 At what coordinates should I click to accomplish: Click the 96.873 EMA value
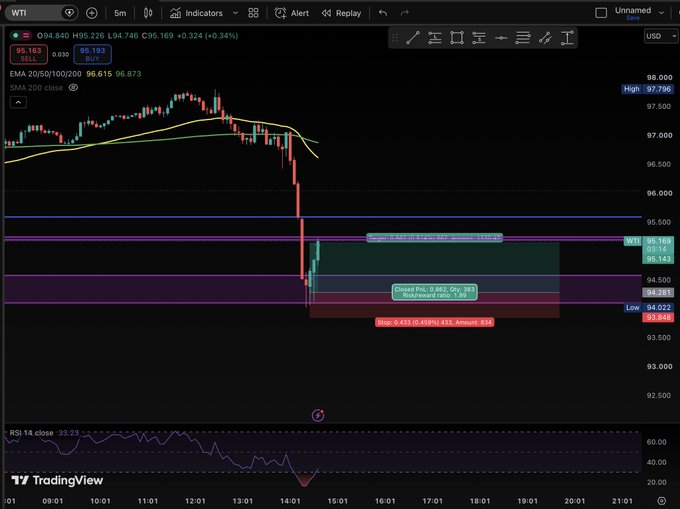(x=128, y=74)
